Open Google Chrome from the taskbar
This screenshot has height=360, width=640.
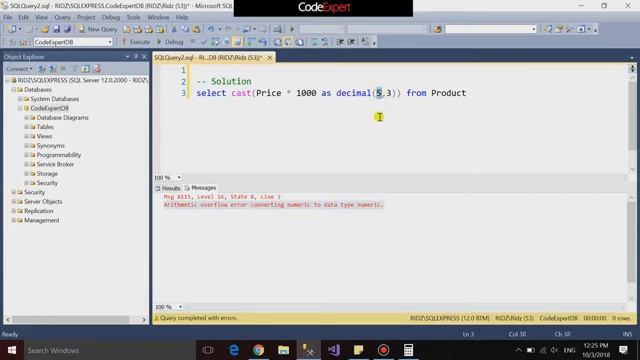[258, 350]
